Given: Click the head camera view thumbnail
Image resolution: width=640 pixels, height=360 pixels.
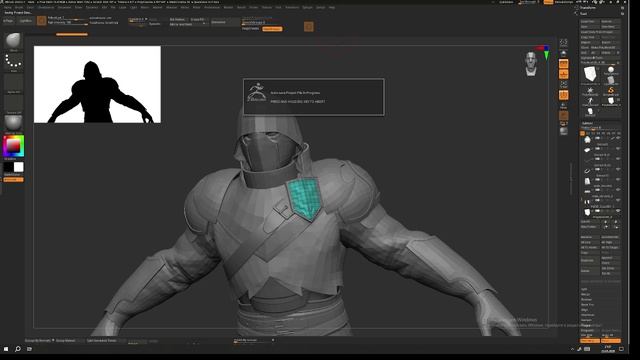Looking at the screenshot, I should (x=531, y=64).
